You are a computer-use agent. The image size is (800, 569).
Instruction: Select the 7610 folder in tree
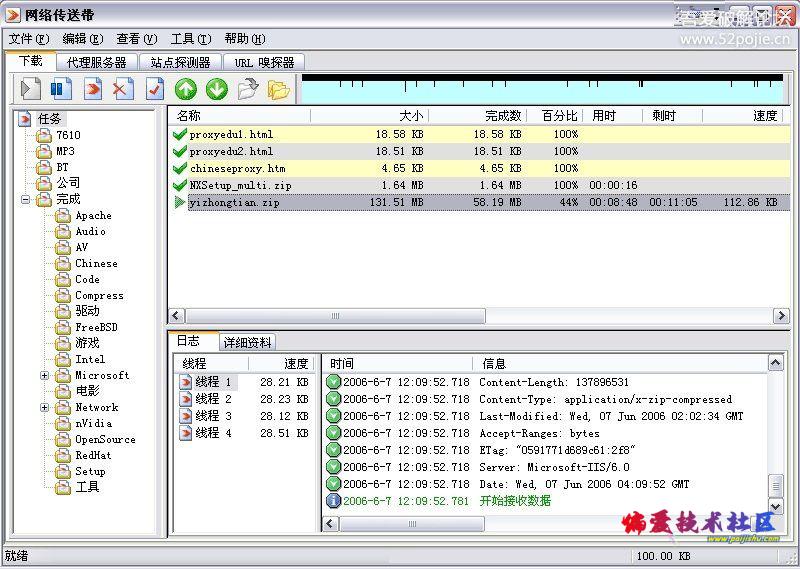coord(59,135)
